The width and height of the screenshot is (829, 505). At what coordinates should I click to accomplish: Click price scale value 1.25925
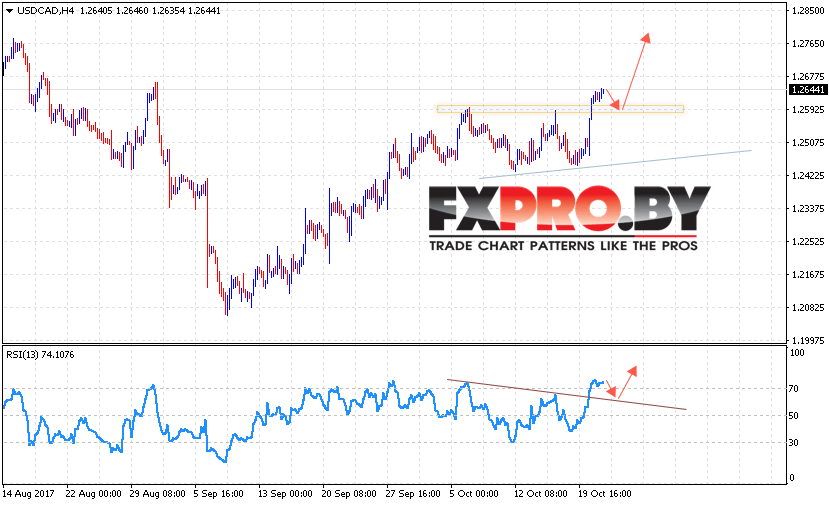[808, 109]
